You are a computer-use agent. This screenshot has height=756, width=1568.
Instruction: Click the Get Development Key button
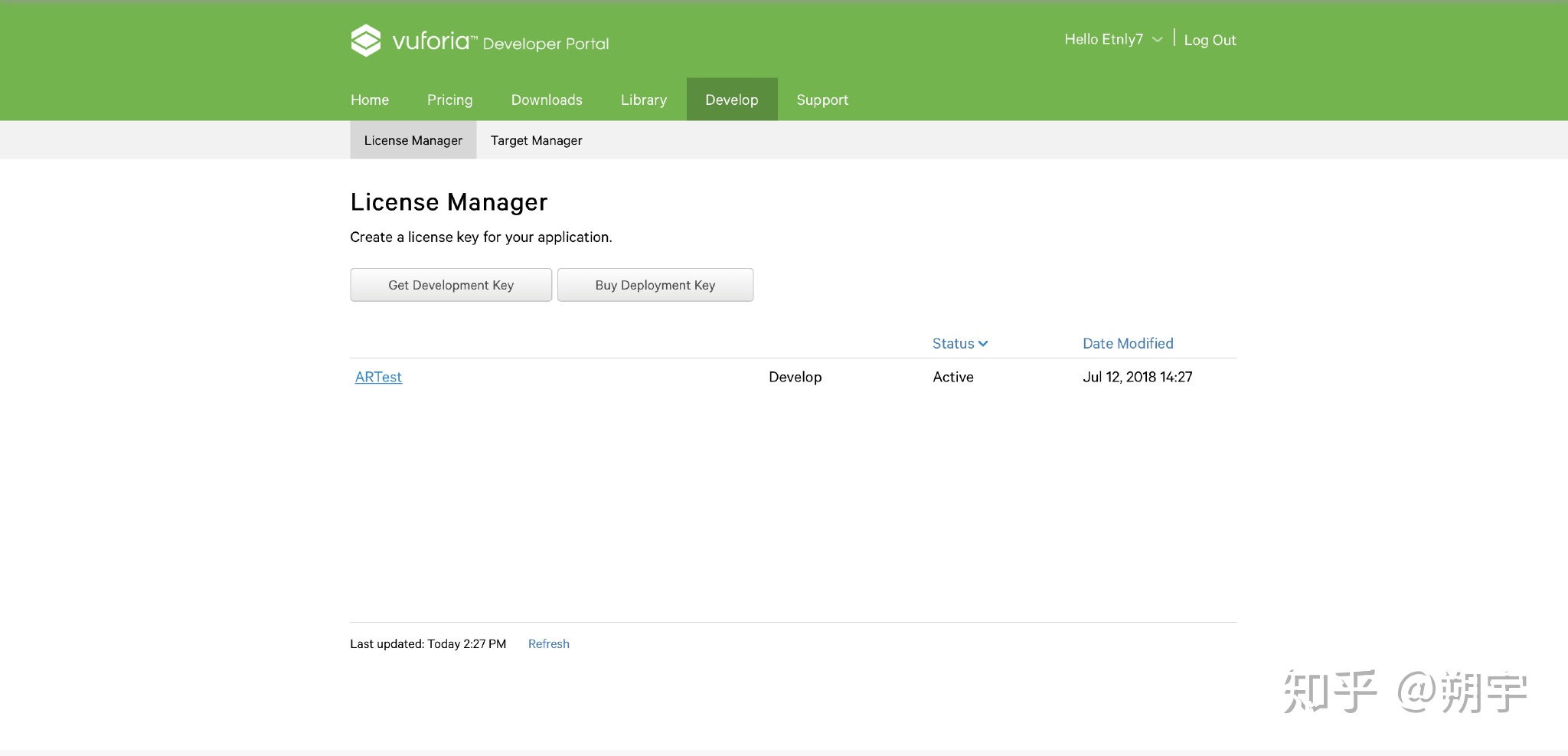tap(451, 285)
